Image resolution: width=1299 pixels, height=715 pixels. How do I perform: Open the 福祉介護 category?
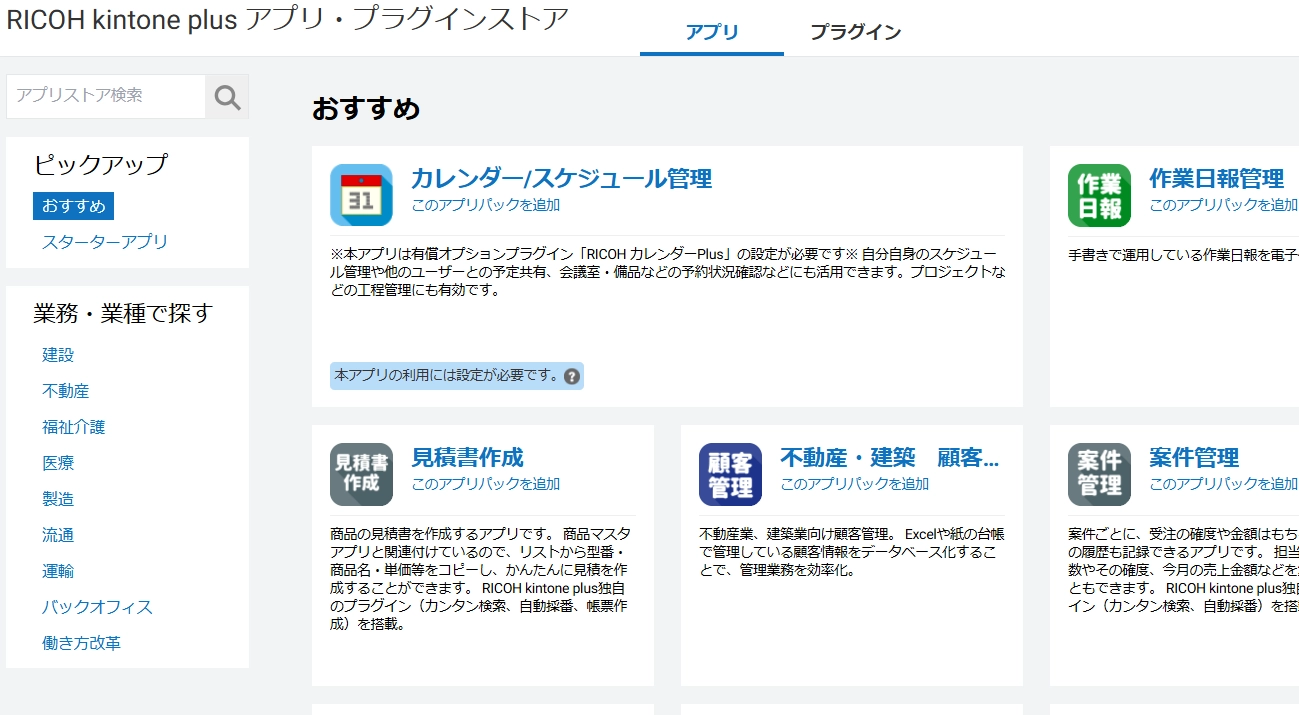[74, 427]
